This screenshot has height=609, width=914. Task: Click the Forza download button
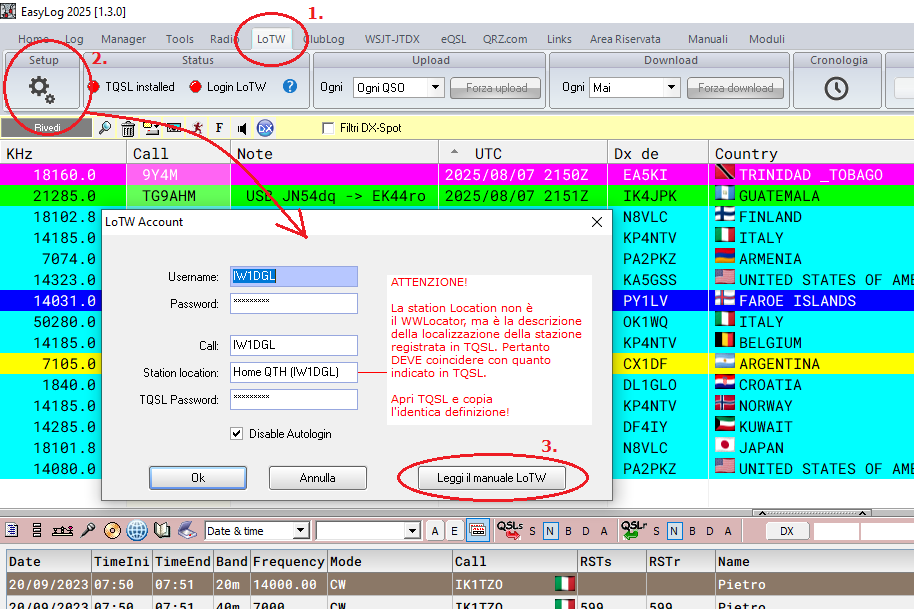click(736, 88)
